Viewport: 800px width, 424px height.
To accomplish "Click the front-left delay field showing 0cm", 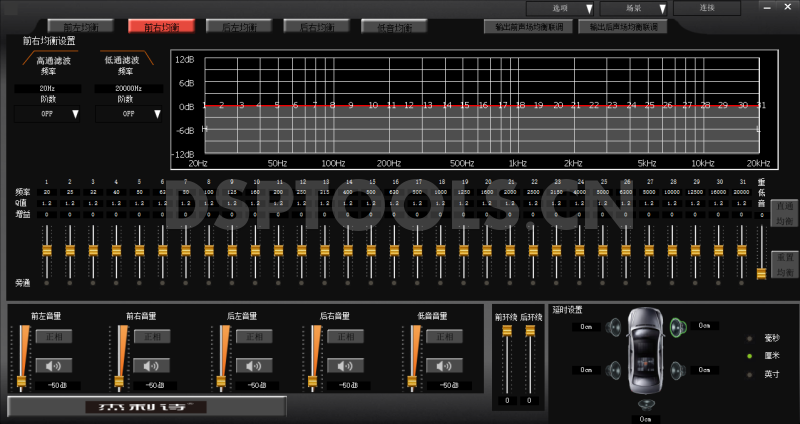I will [x=585, y=326].
